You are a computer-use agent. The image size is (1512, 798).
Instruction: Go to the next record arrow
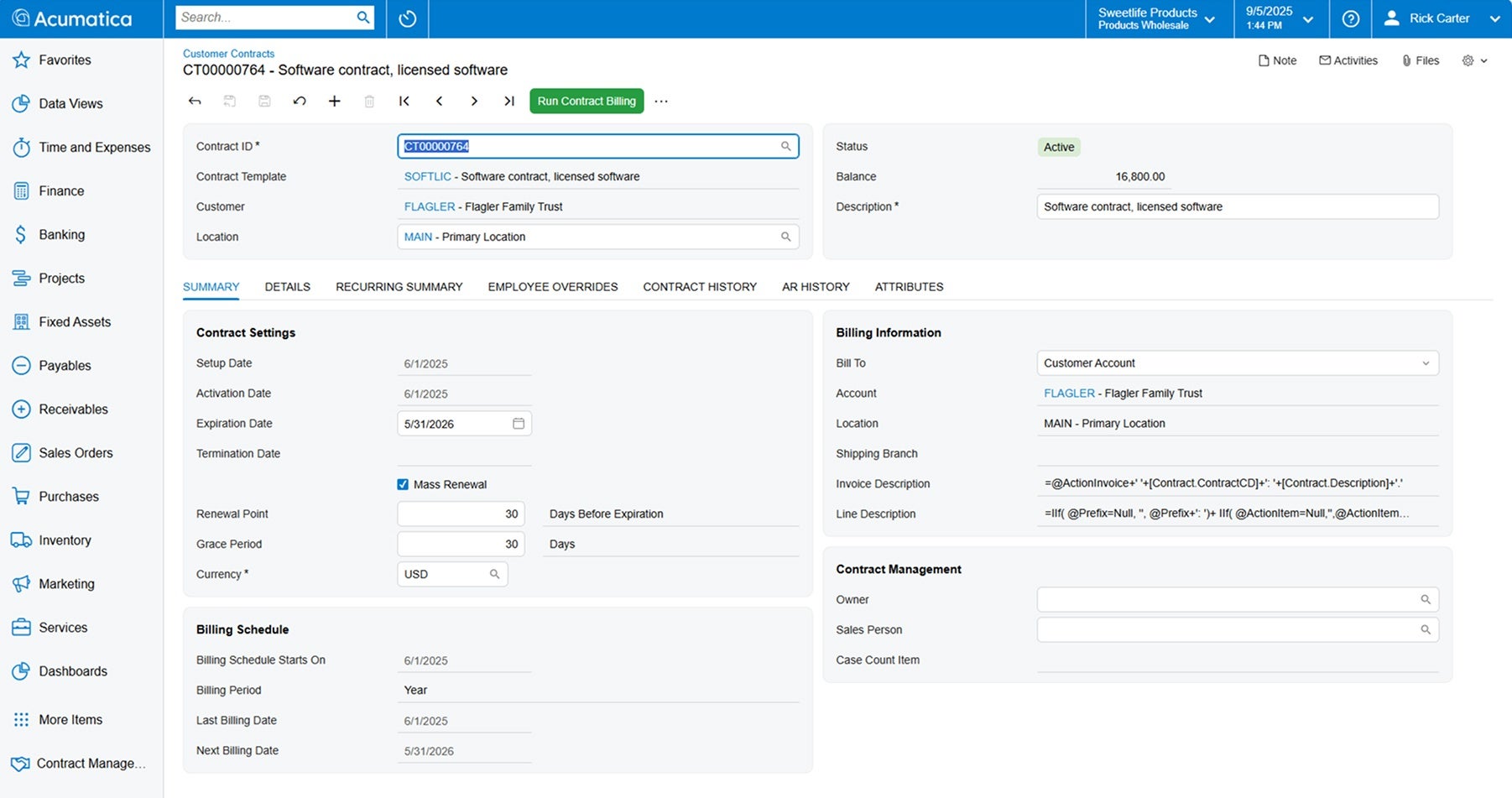coord(474,102)
